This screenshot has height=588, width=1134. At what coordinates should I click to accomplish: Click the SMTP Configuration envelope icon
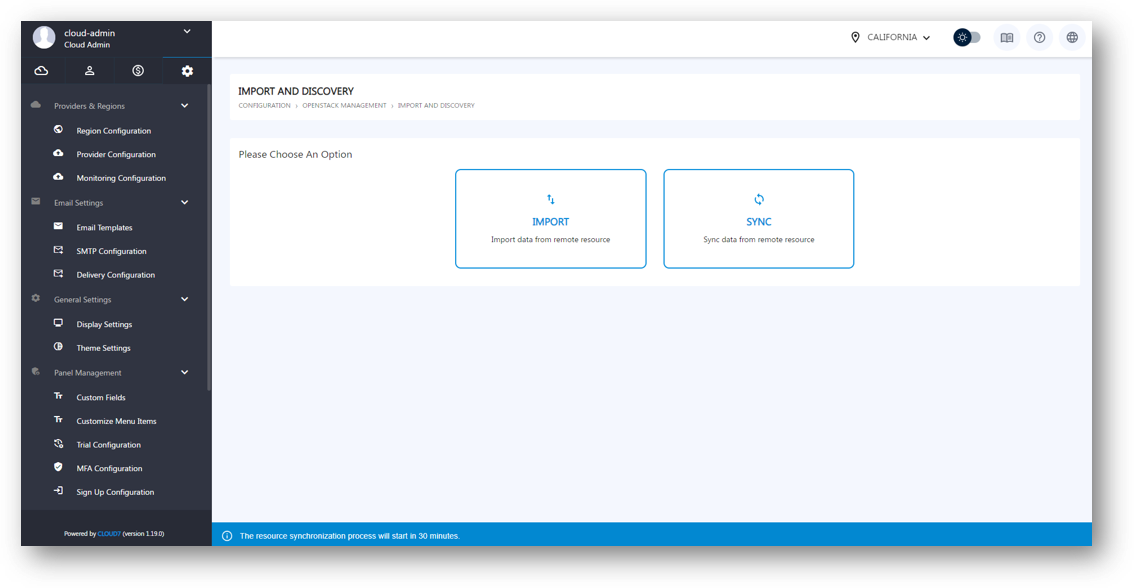59,250
